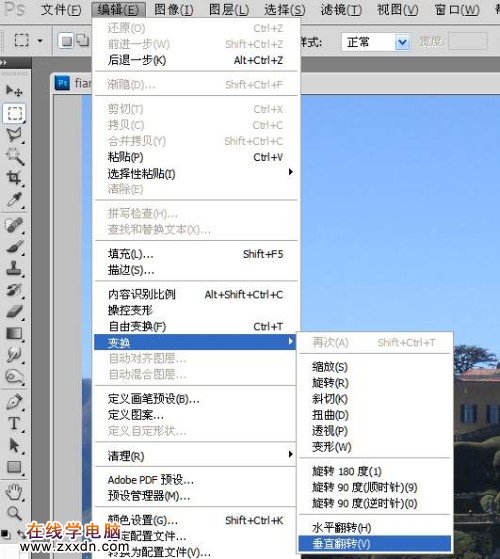Expand the toolbox panel double arrow
Image resolution: width=500 pixels, height=559 pixels.
pyautogui.click(x=4, y=62)
